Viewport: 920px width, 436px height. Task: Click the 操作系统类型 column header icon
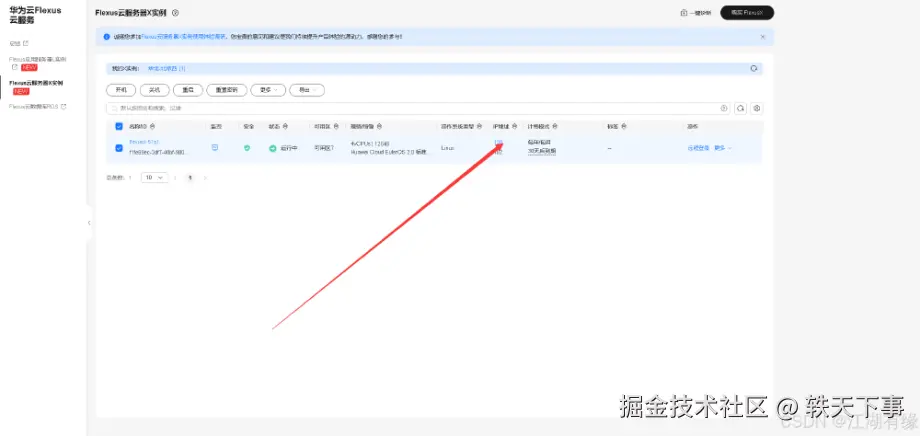(x=479, y=126)
